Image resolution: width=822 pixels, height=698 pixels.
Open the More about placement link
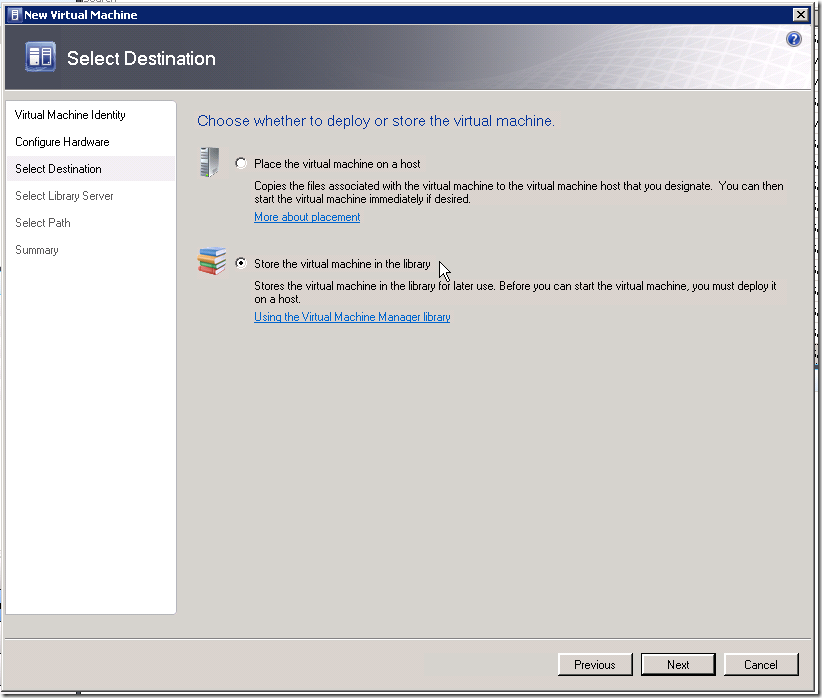(307, 217)
